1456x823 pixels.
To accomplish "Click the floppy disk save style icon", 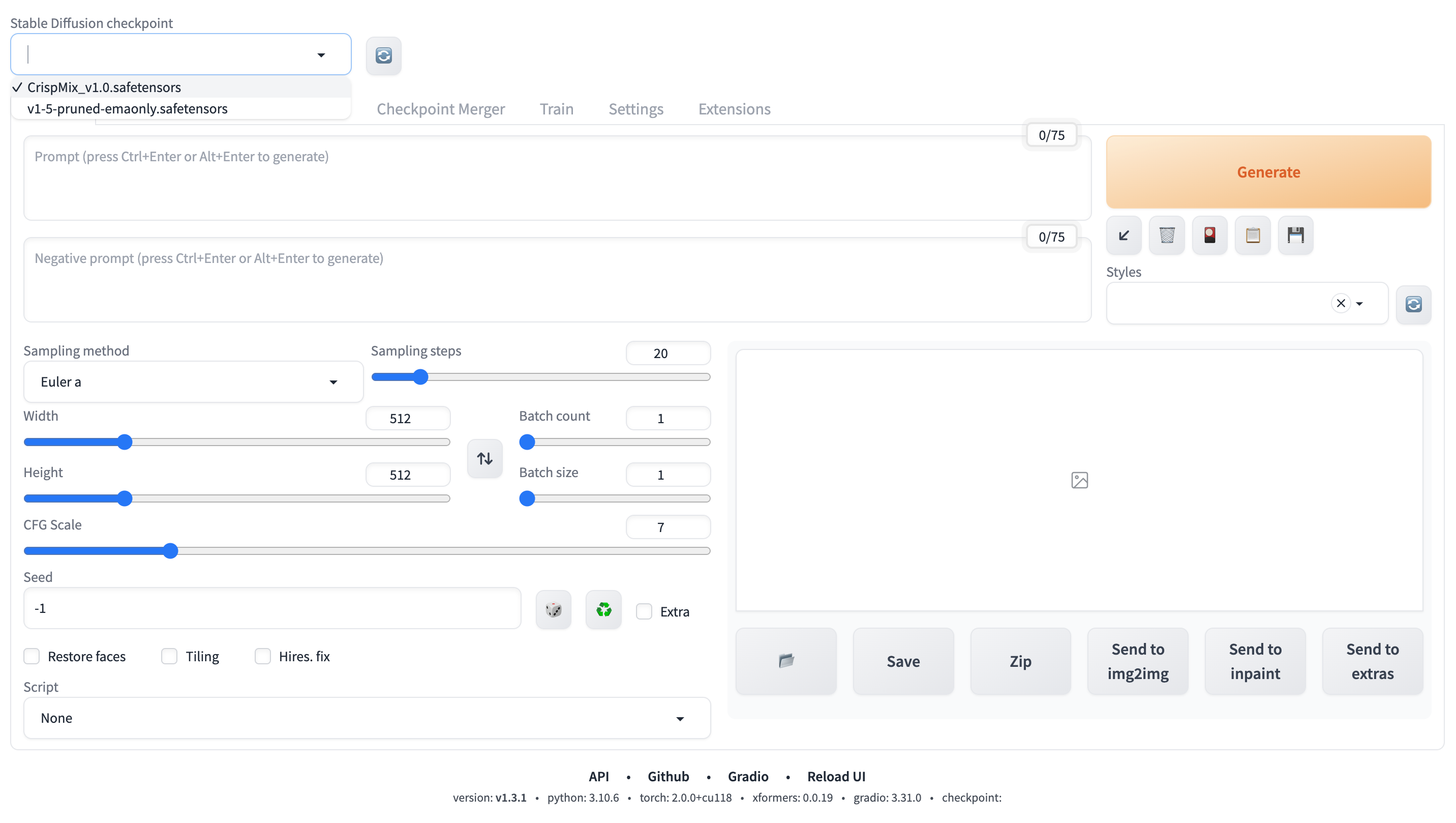I will point(1295,236).
